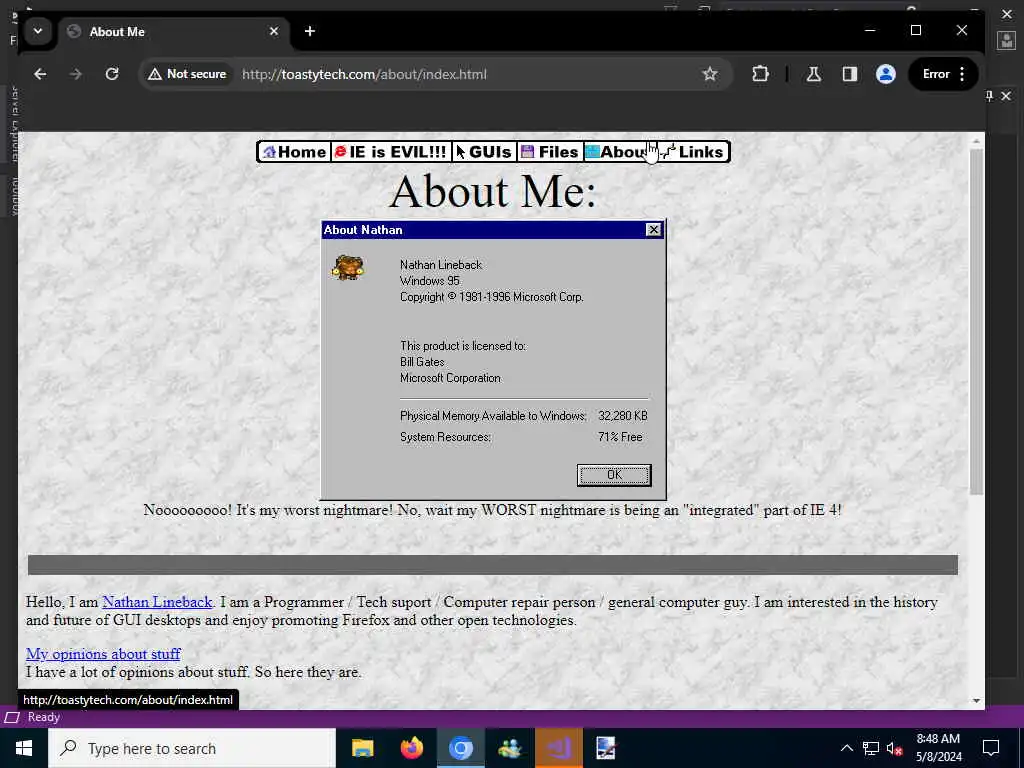The image size is (1024, 768).
Task: Click the vertical scrollbar thumb
Action: pyautogui.click(x=976, y=321)
